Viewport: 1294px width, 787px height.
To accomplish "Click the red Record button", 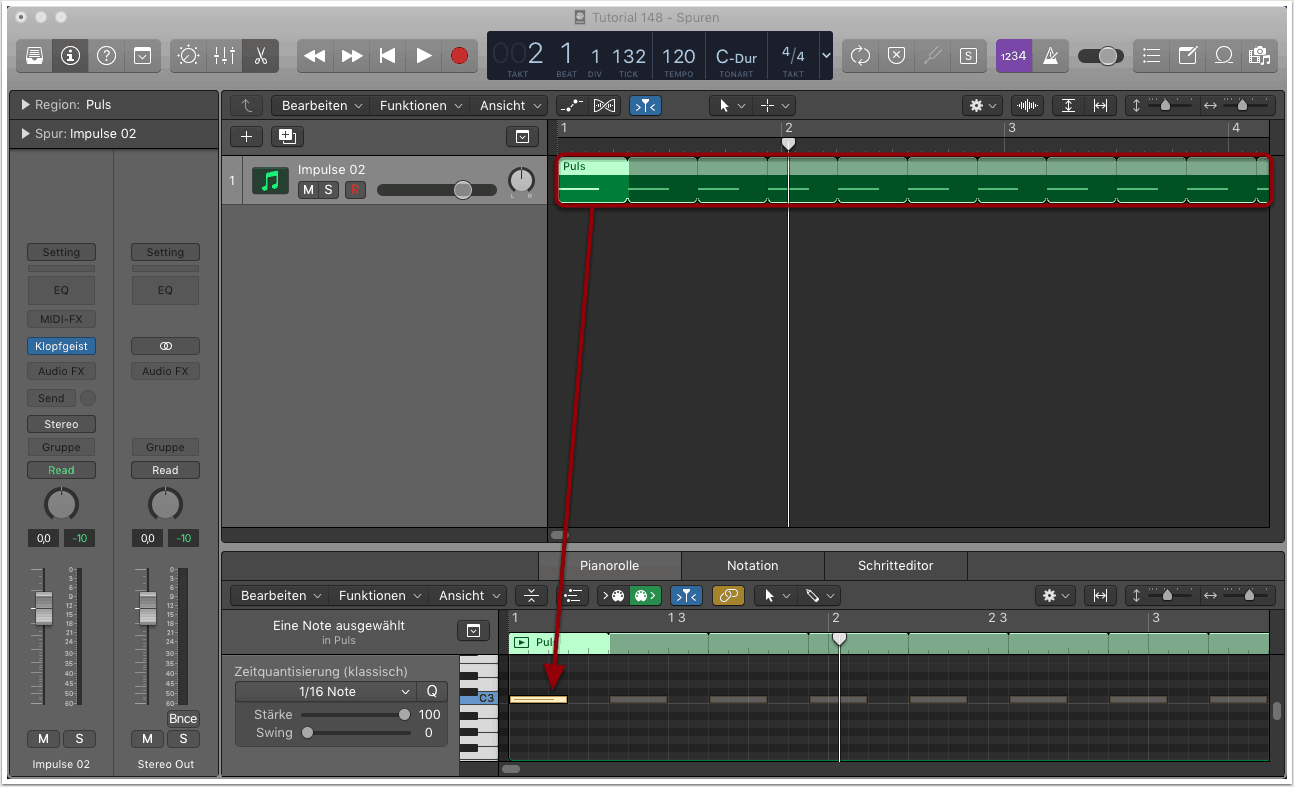I will (x=459, y=56).
